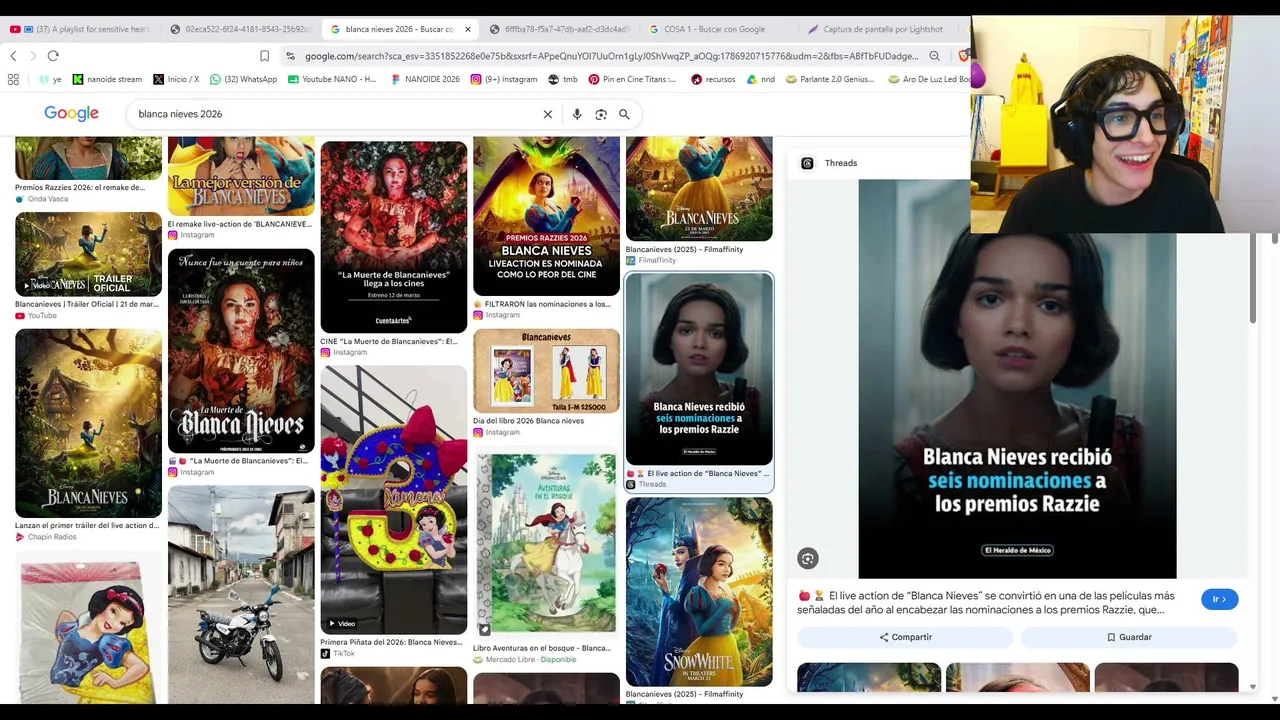
Task: Go to the Google logo homepage
Action: [x=71, y=114]
